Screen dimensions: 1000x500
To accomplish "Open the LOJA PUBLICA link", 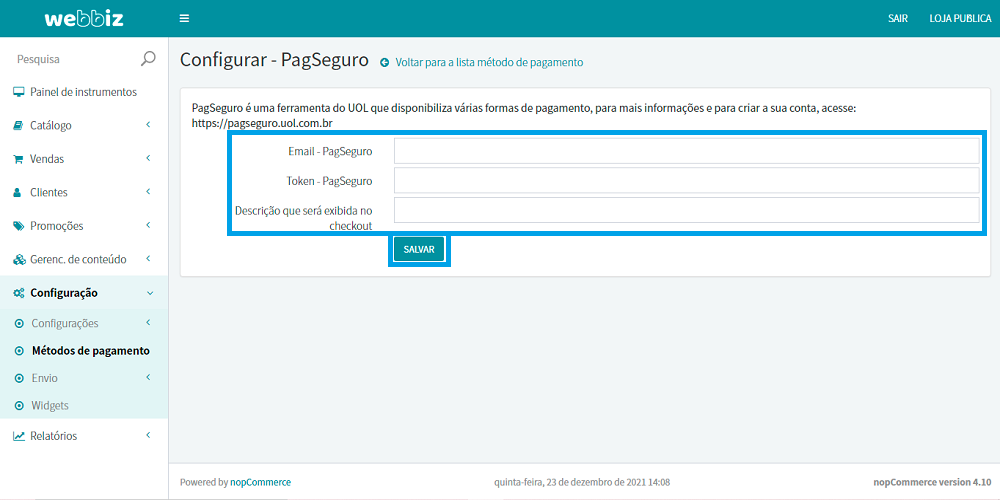I will [960, 18].
